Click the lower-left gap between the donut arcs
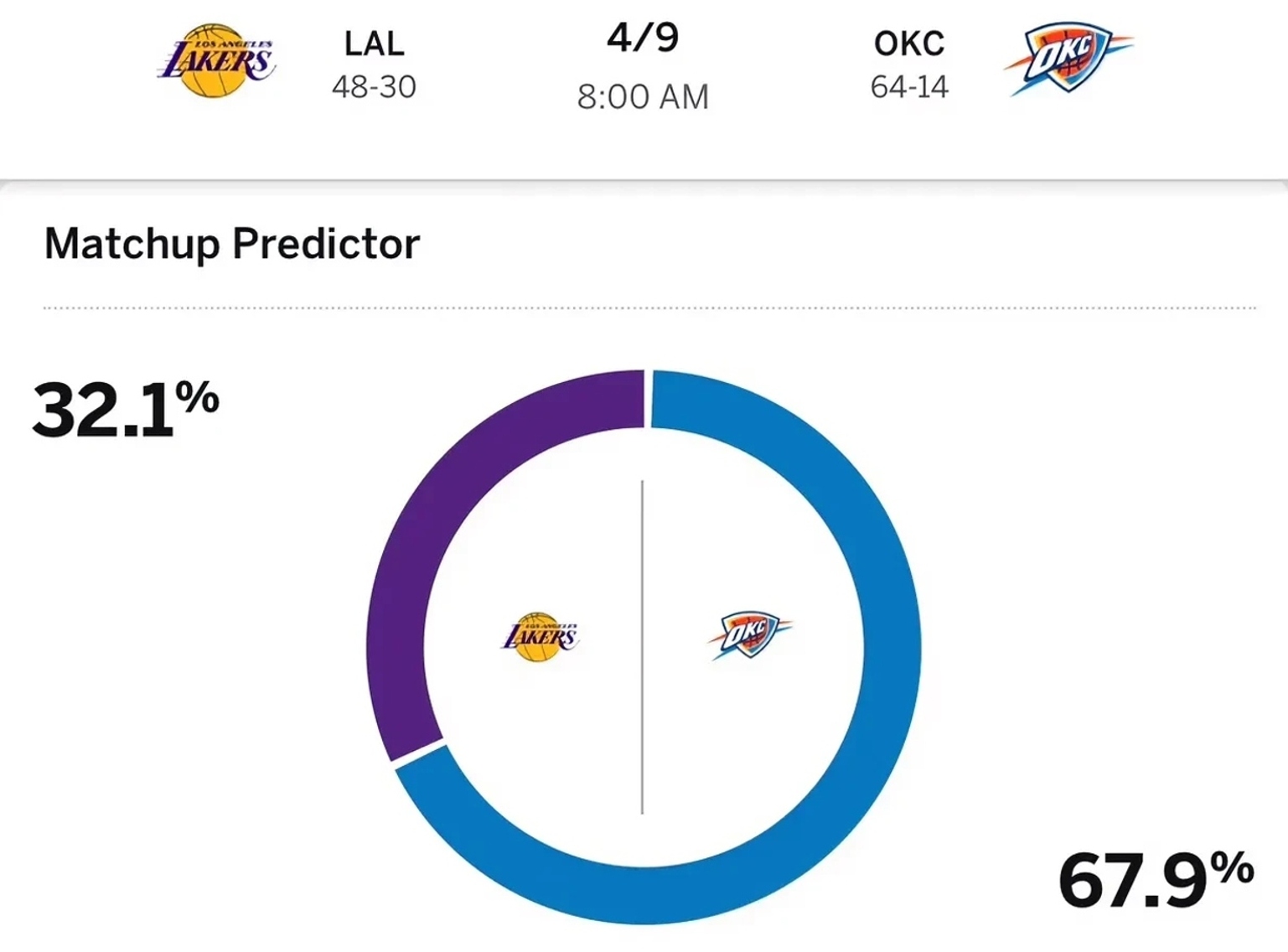Screen dimensions: 1288x952 (419, 753)
